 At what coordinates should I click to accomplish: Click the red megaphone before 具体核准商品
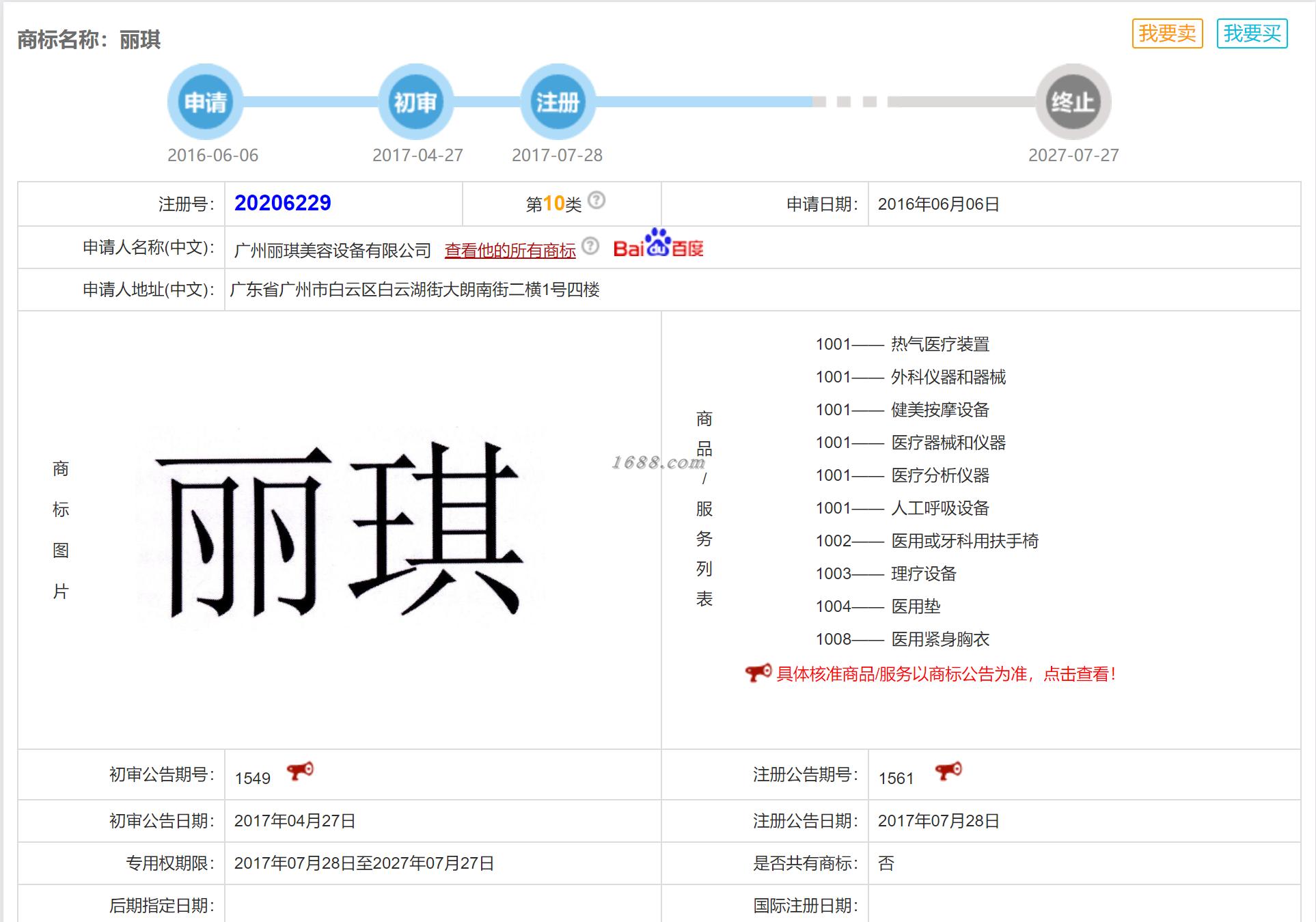click(758, 673)
